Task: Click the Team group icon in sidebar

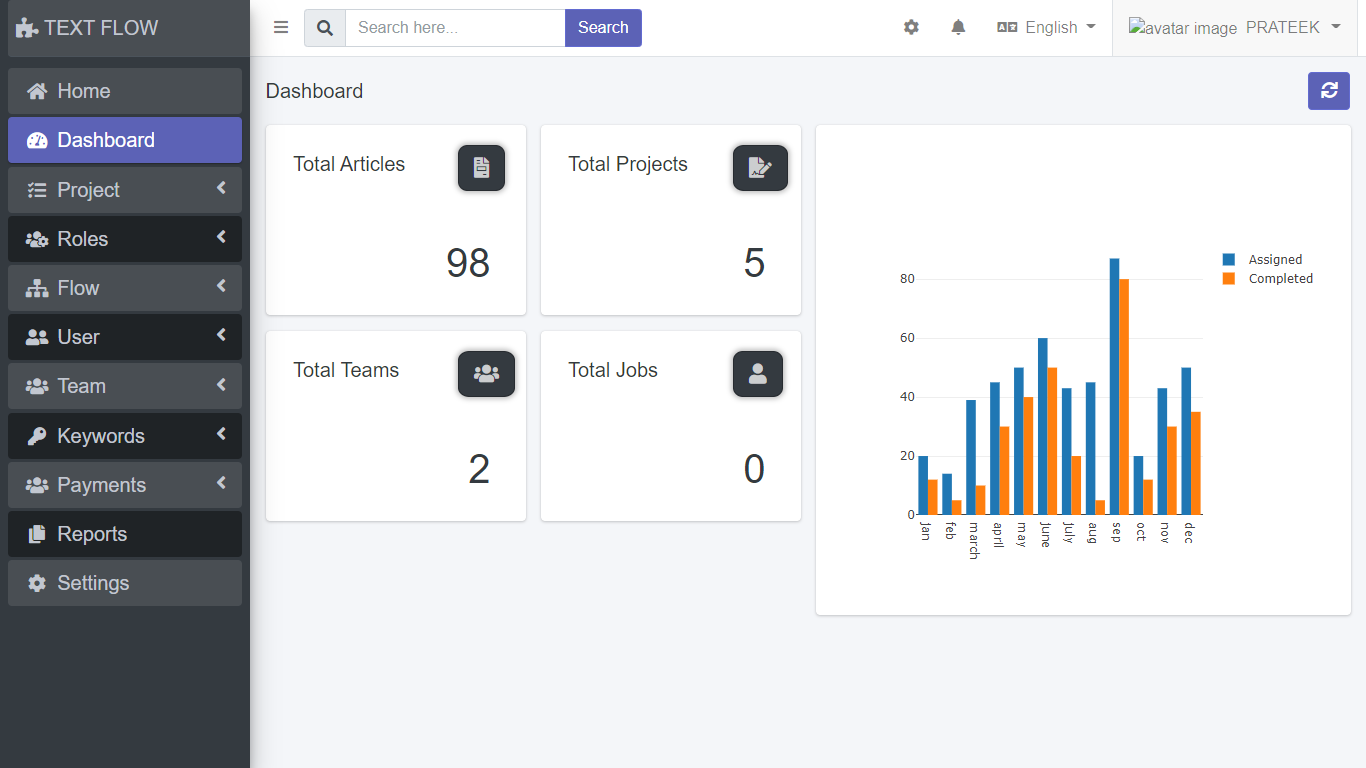Action: [37, 386]
